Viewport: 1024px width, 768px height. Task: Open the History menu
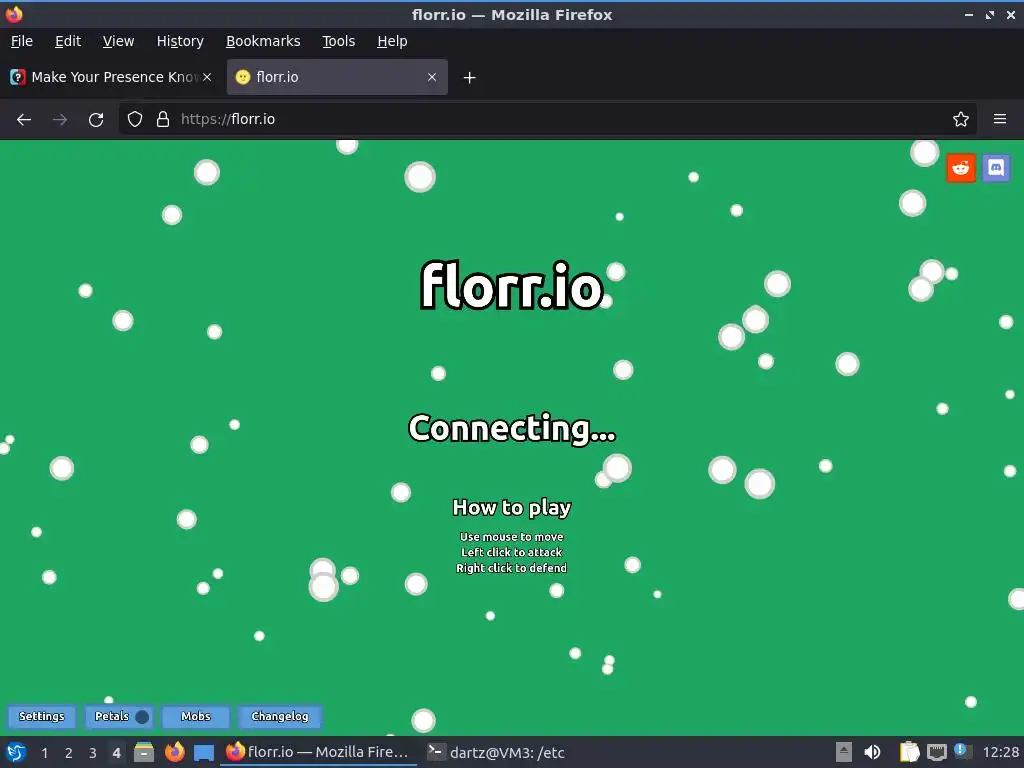click(180, 41)
